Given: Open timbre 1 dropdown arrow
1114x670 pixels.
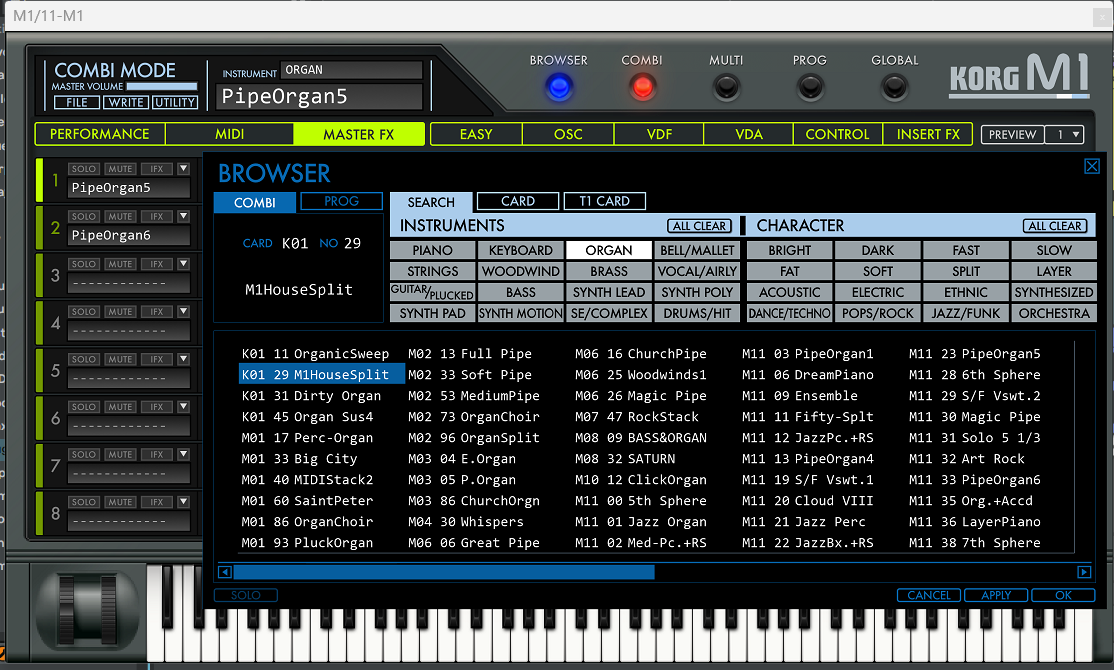Looking at the screenshot, I should click(183, 169).
